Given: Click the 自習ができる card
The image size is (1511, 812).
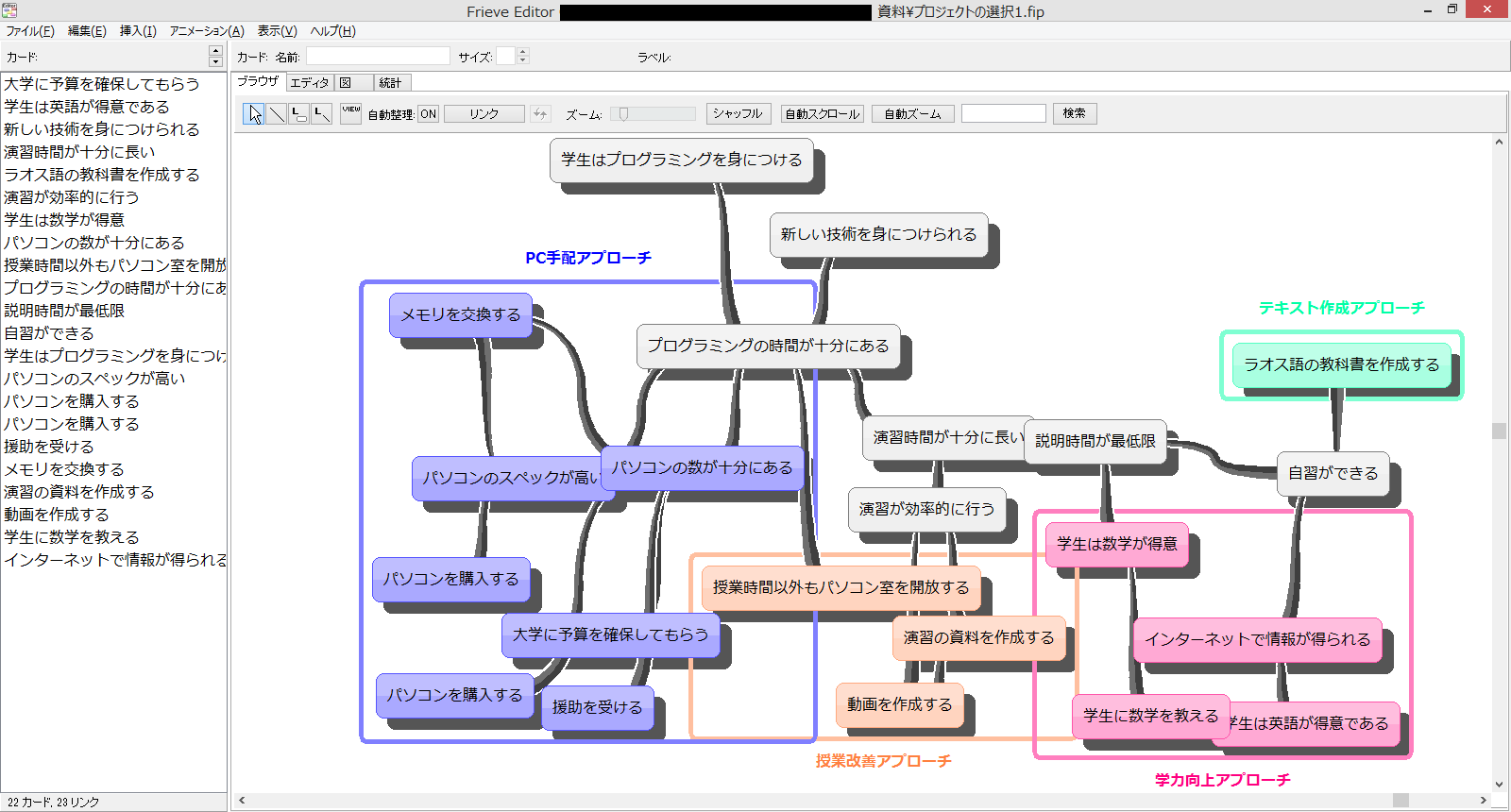Looking at the screenshot, I should pyautogui.click(x=1333, y=473).
